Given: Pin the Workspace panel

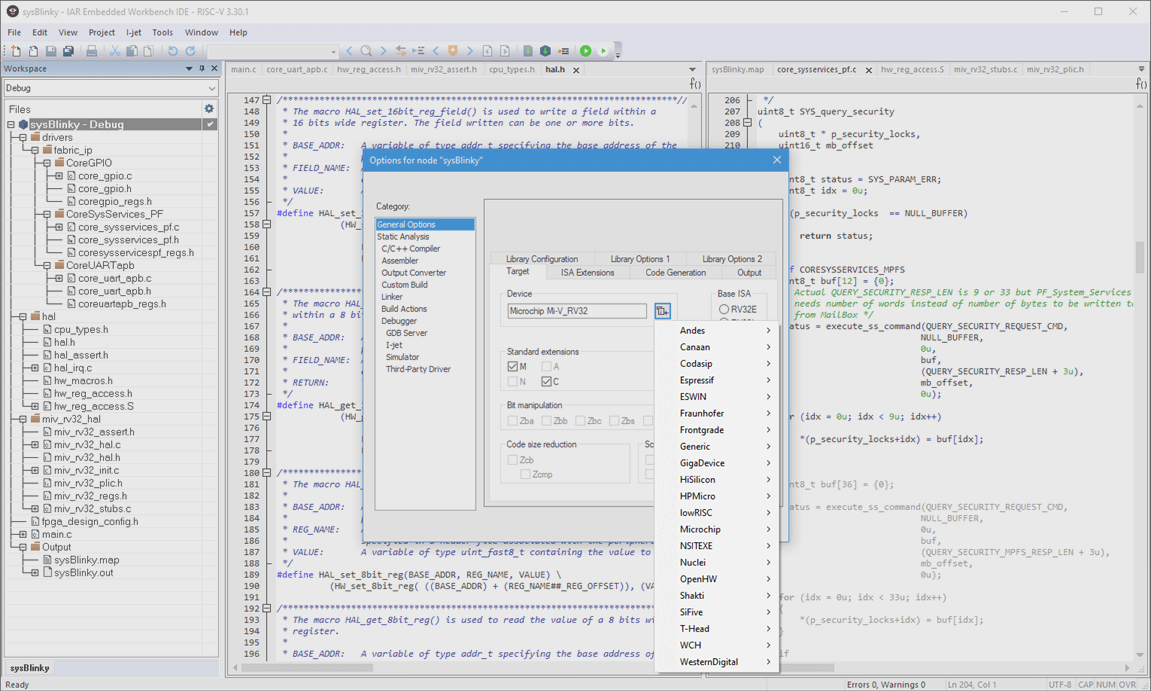Looking at the screenshot, I should point(202,68).
